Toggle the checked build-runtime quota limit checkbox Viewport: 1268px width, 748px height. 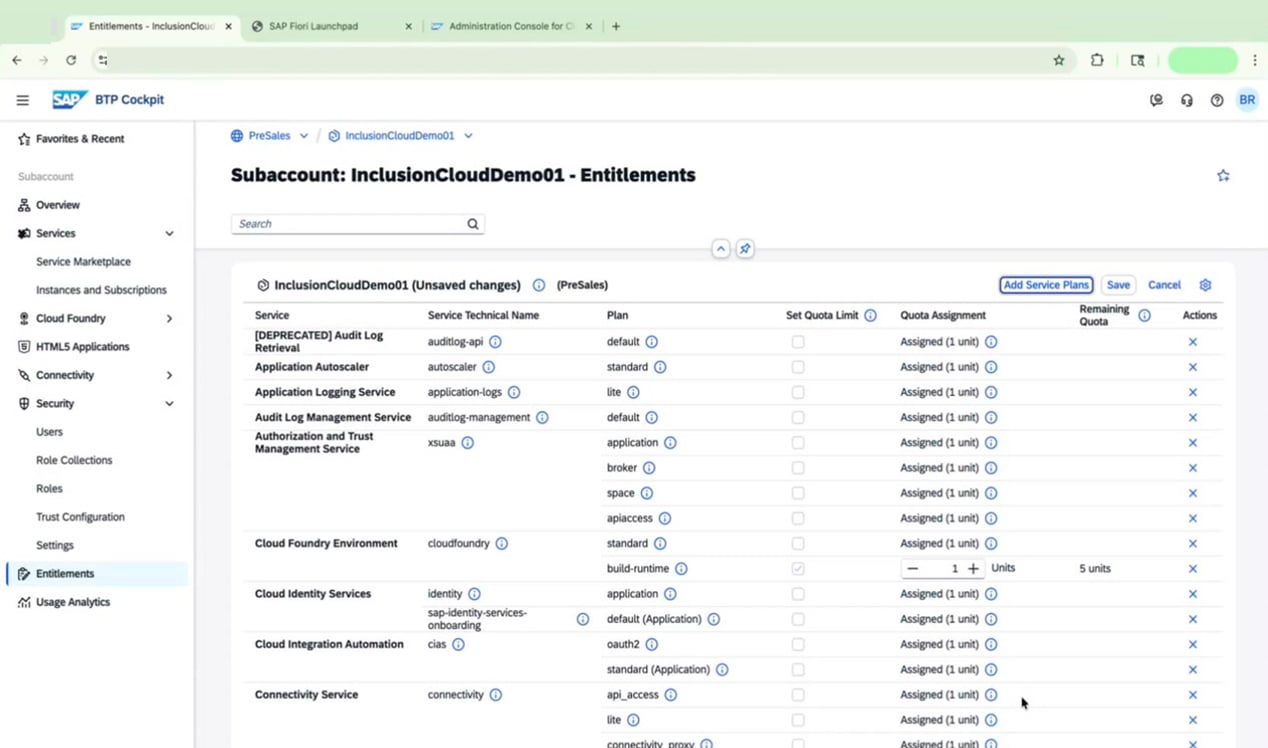[798, 569]
